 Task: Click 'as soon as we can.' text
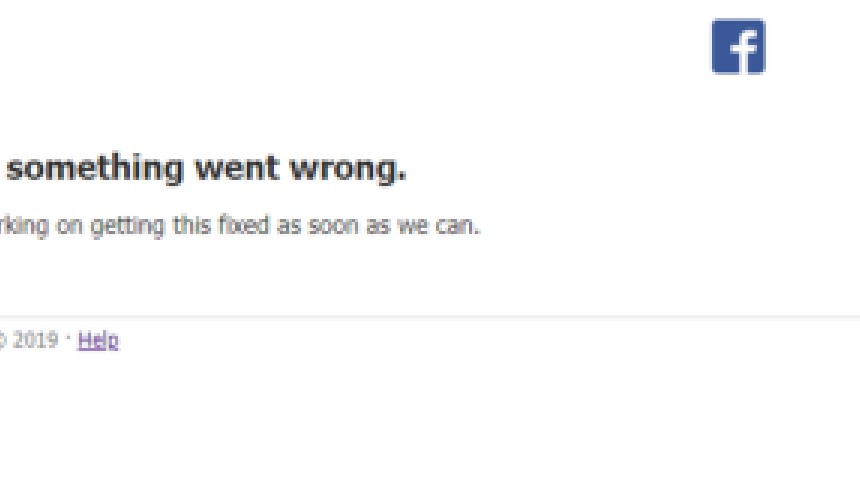pyautogui.click(x=378, y=225)
